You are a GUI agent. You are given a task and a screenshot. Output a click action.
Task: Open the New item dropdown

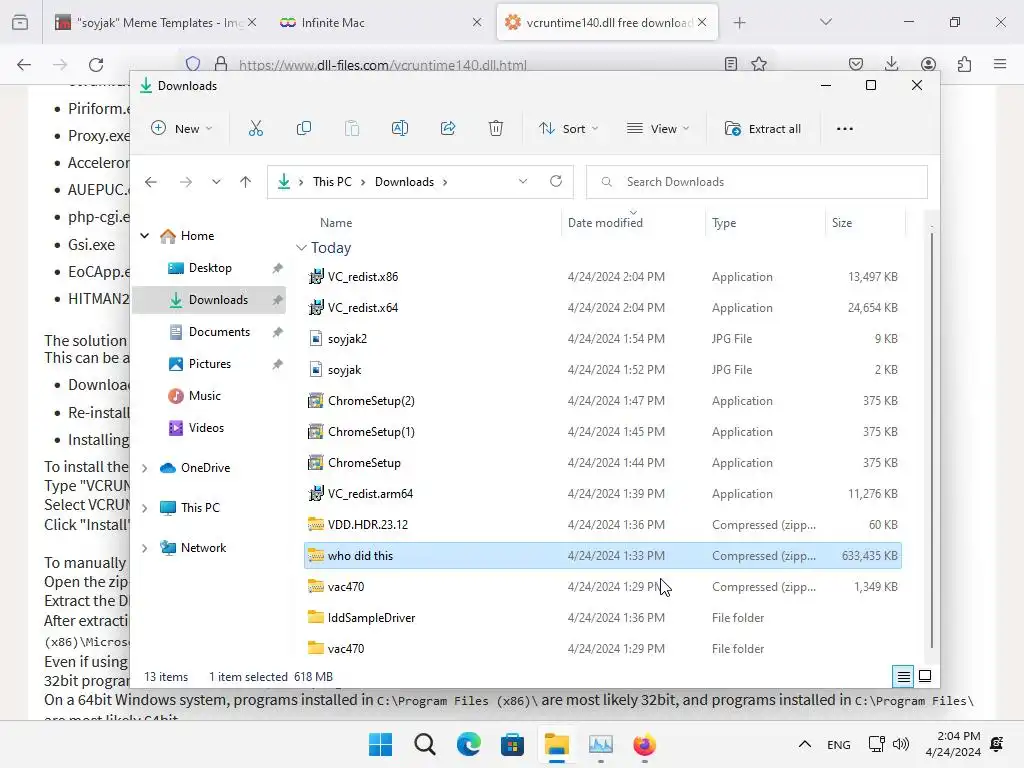click(182, 129)
